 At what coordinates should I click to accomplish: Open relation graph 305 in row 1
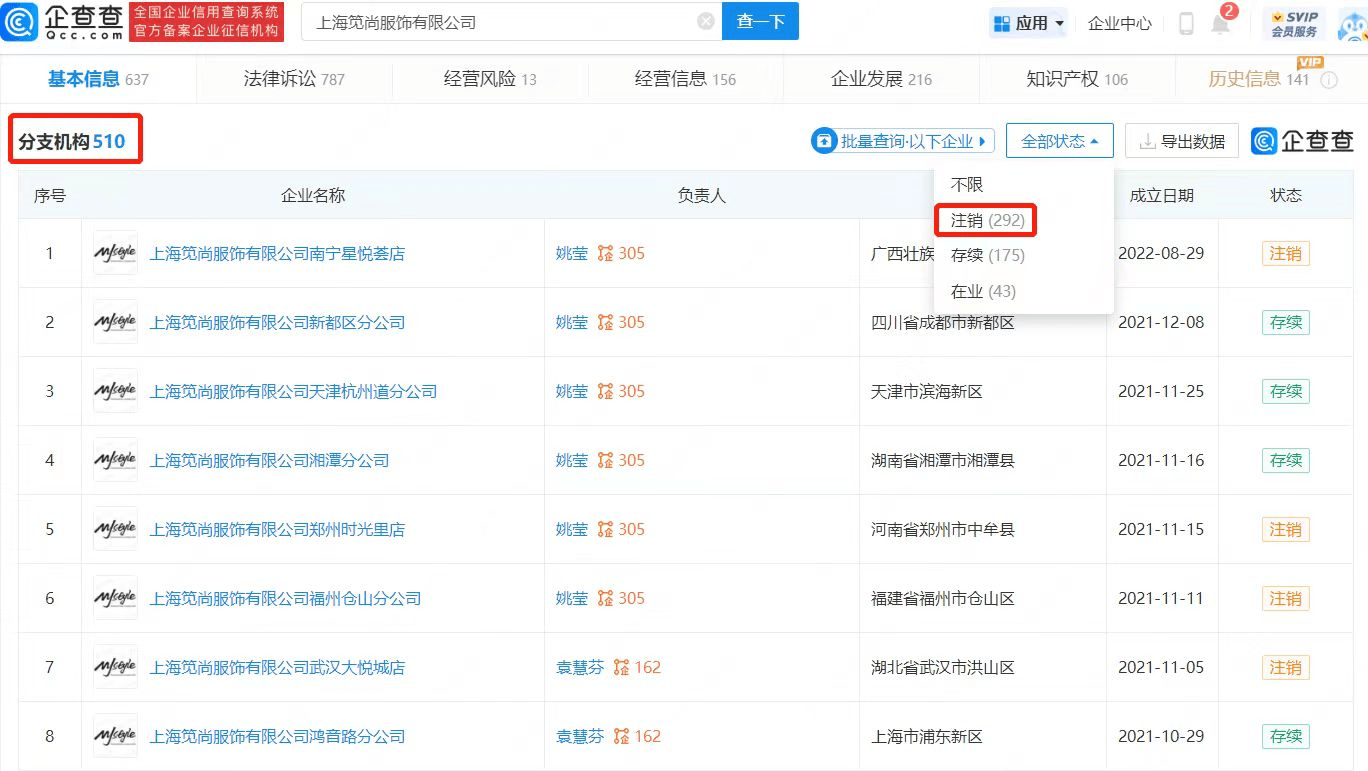tap(621, 254)
